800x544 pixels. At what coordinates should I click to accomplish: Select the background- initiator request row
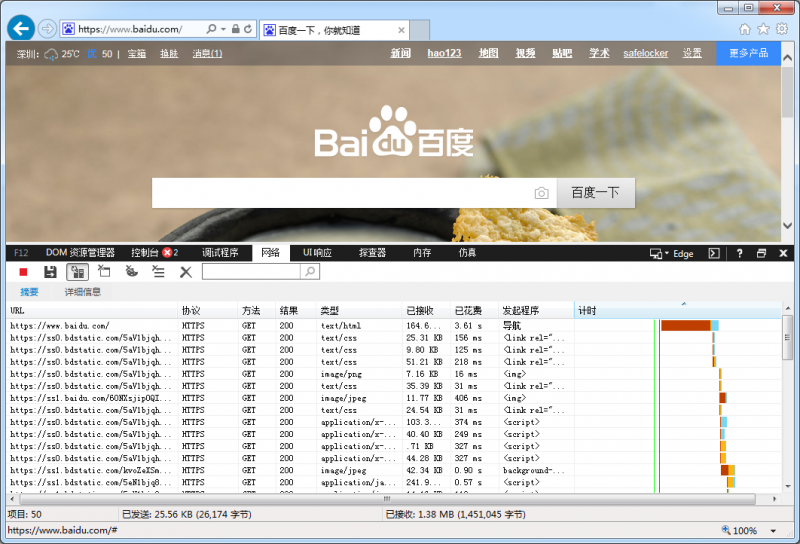[394, 471]
